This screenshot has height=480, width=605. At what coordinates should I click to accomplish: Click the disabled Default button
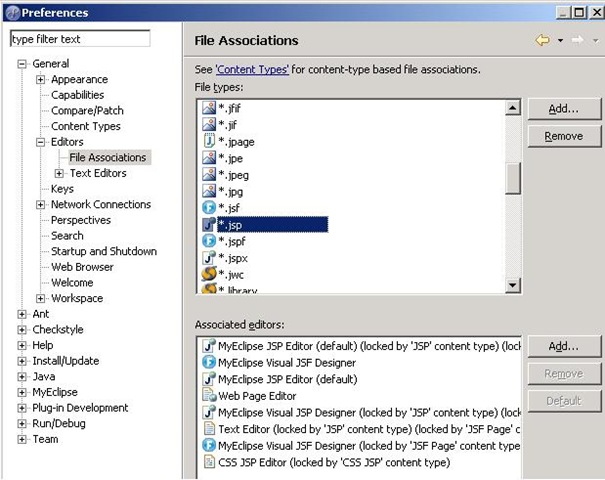click(x=564, y=401)
